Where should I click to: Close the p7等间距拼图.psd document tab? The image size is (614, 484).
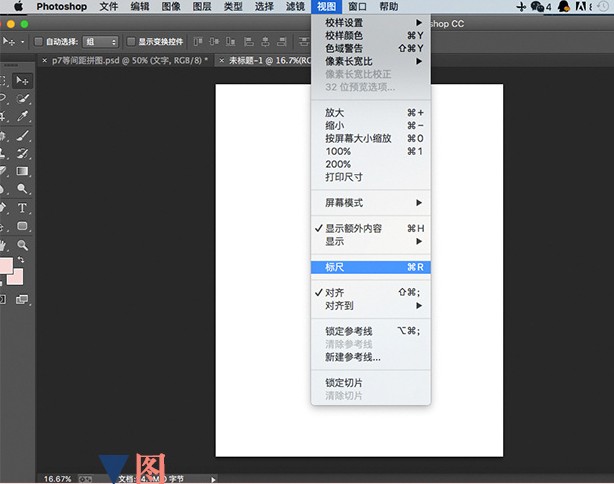tap(45, 61)
